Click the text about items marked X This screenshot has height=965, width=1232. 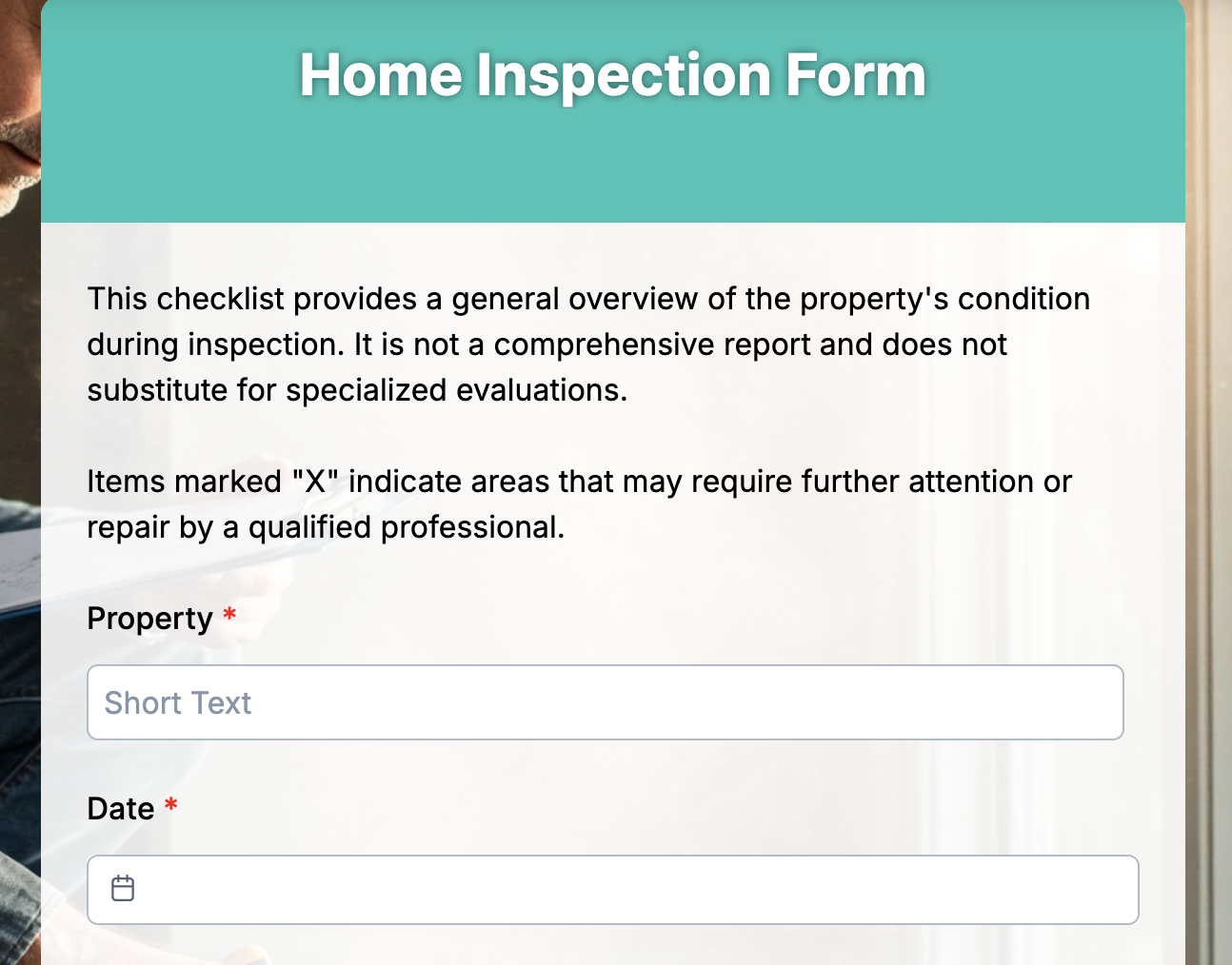(x=579, y=504)
